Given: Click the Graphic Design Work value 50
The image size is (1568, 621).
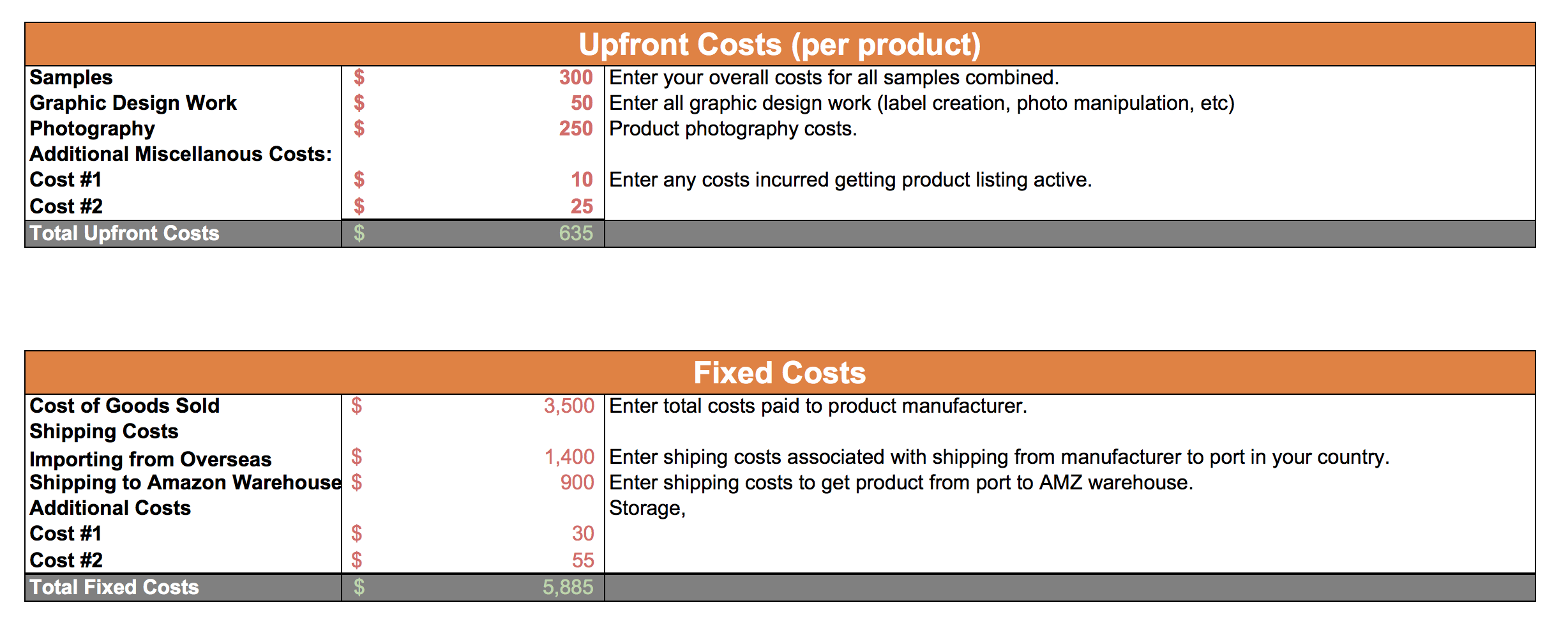Looking at the screenshot, I should point(473,103).
